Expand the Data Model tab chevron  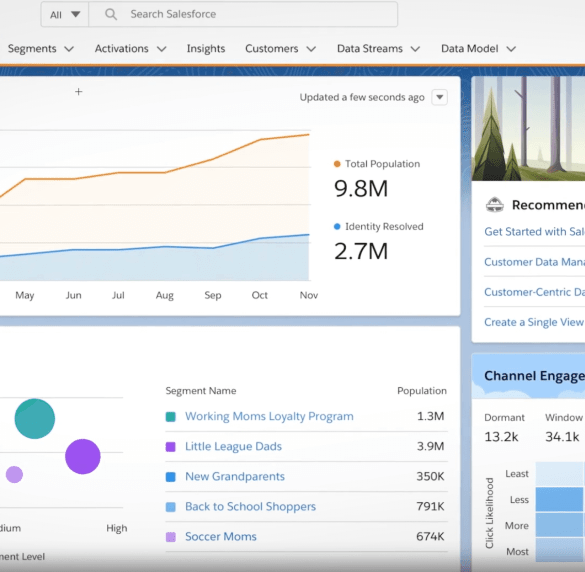(x=511, y=49)
